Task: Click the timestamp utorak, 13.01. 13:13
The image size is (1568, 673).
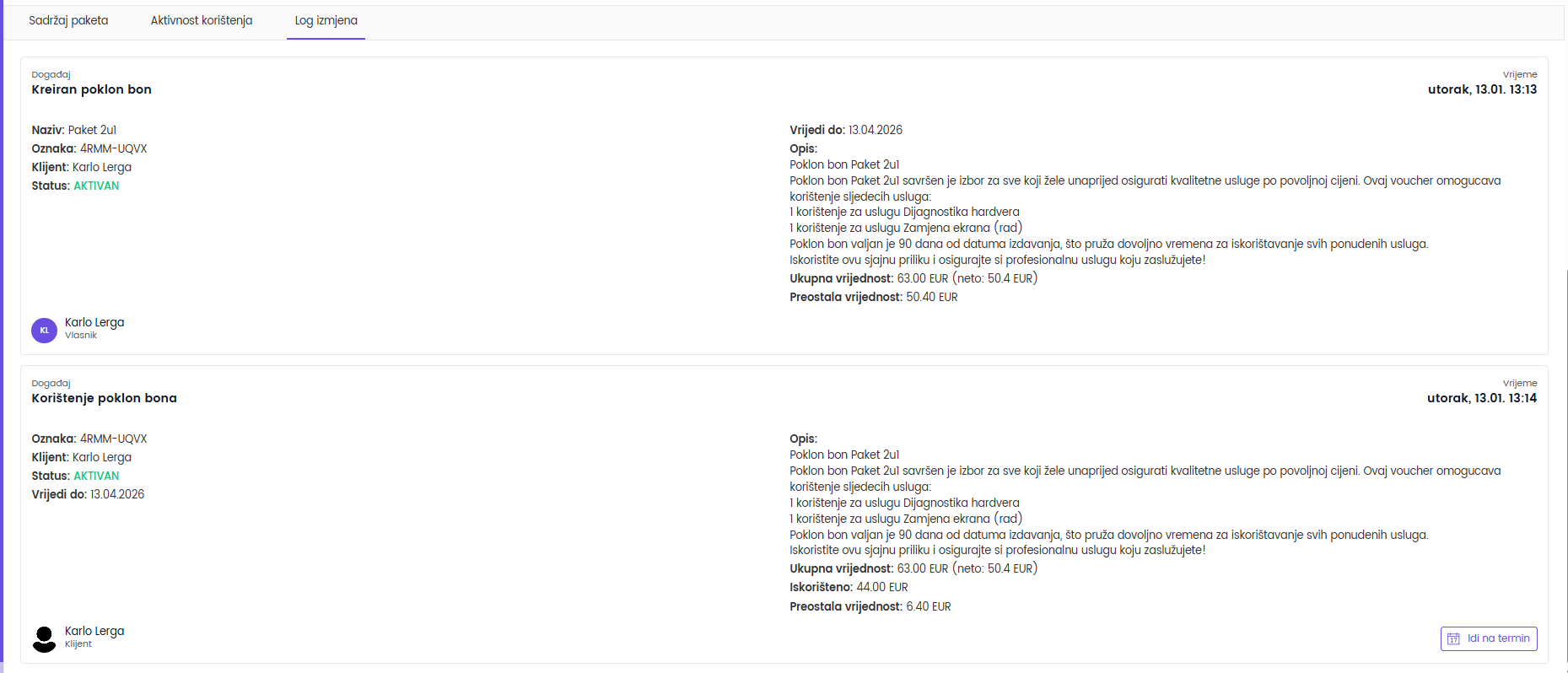Action: (x=1482, y=89)
